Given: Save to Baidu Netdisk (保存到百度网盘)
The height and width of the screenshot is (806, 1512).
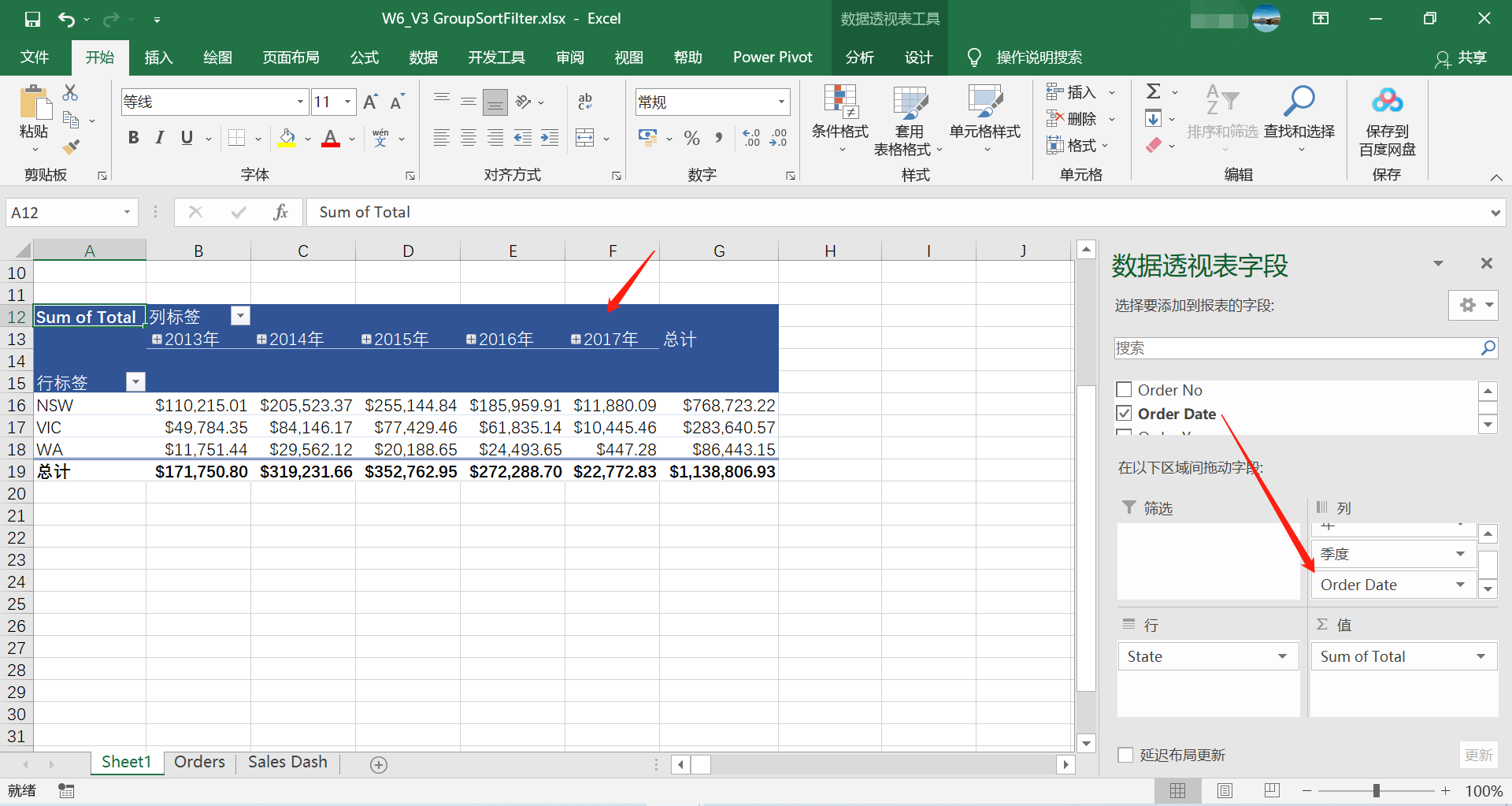Looking at the screenshot, I should pyautogui.click(x=1387, y=119).
